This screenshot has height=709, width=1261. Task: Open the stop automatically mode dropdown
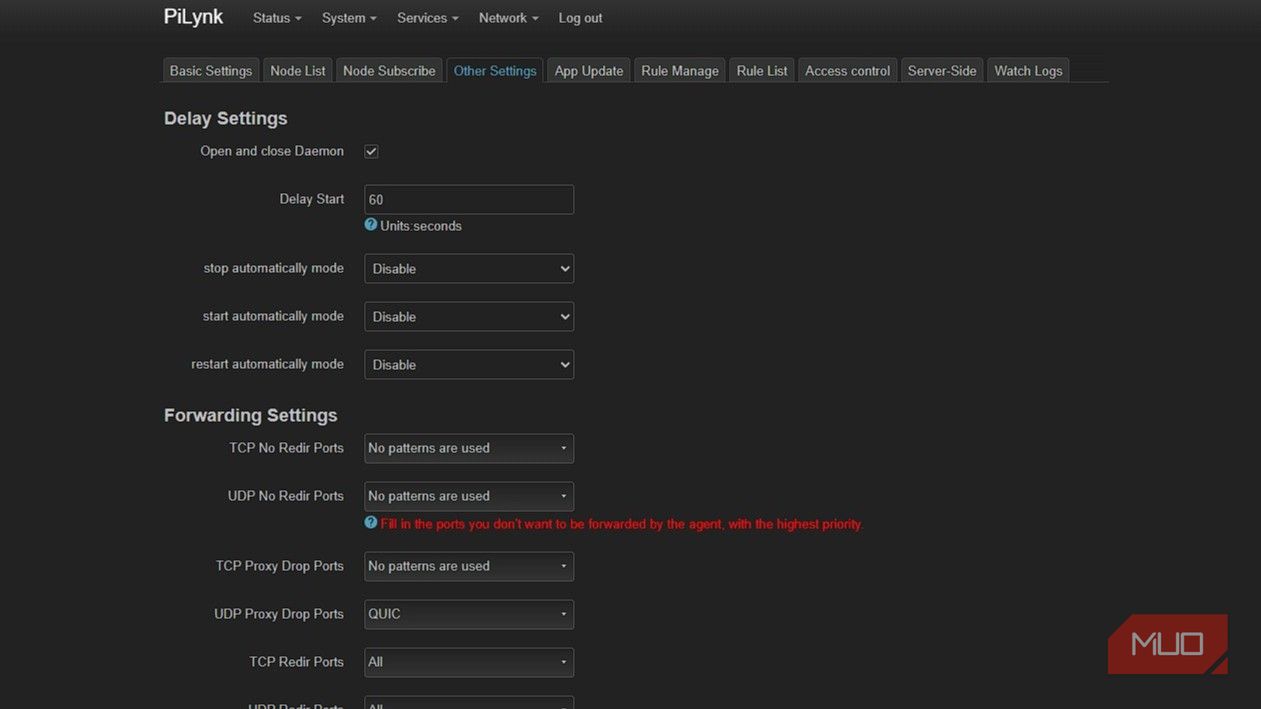(x=469, y=268)
